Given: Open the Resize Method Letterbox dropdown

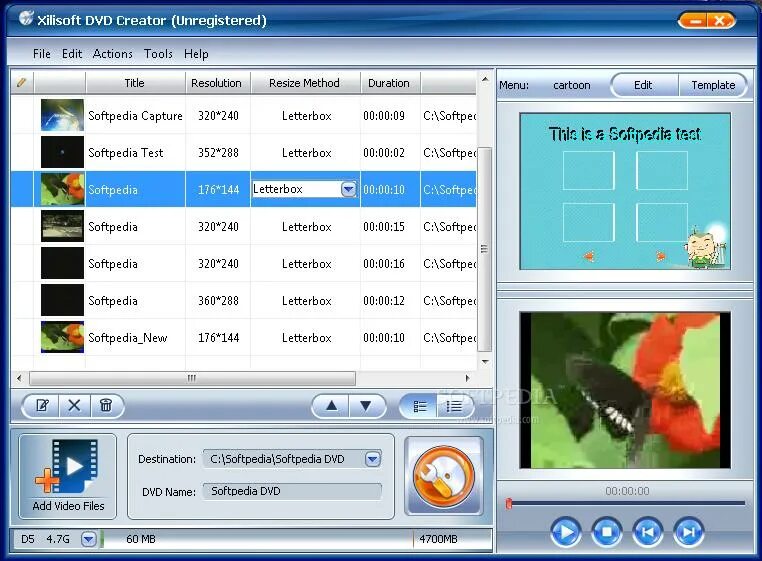Looking at the screenshot, I should click(348, 189).
